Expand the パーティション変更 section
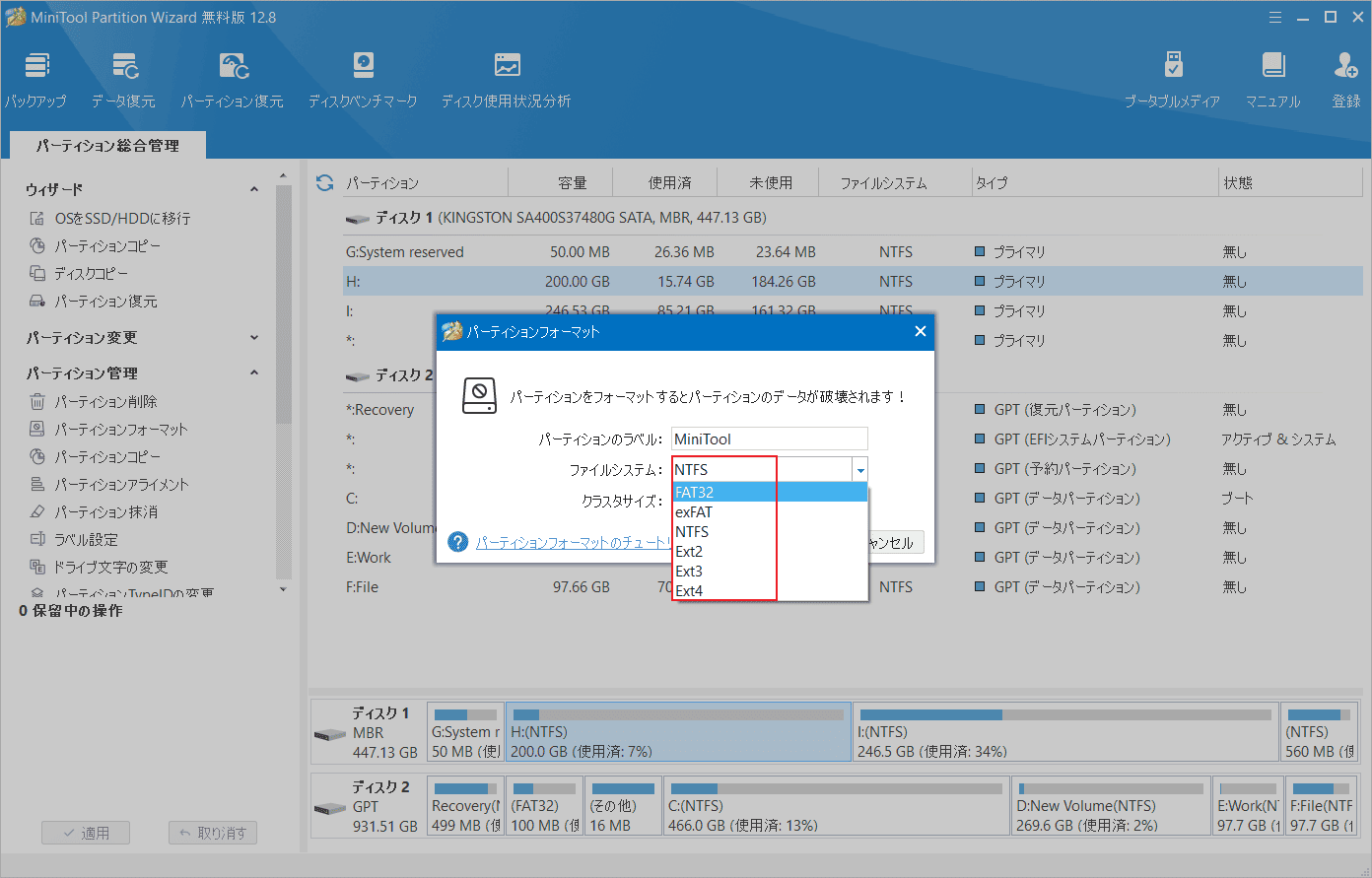 click(254, 337)
